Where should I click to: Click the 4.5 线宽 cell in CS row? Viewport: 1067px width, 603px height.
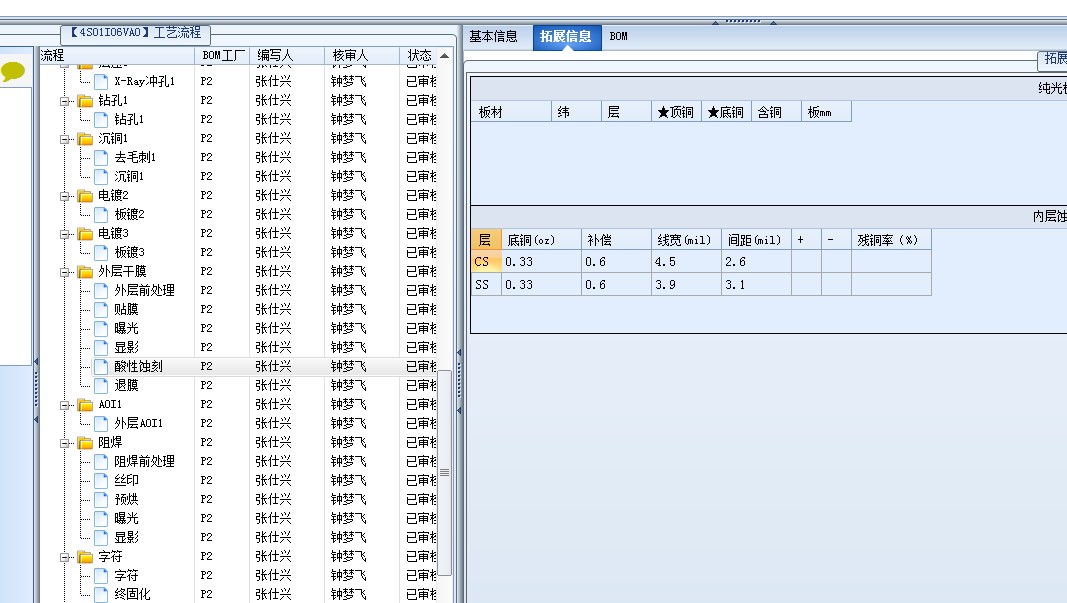pyautogui.click(x=686, y=262)
